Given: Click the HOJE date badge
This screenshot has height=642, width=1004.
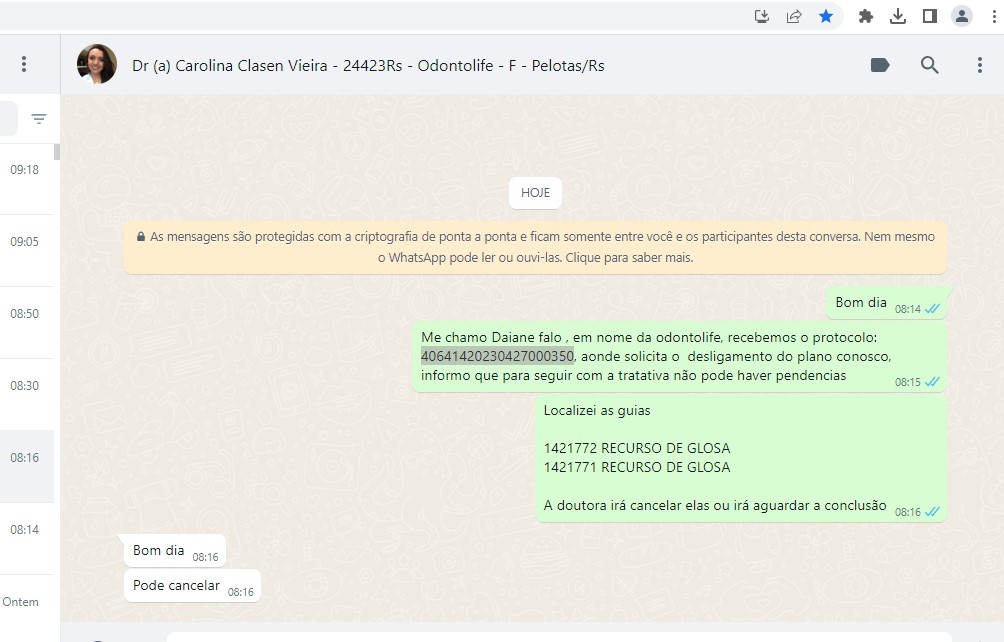Looking at the screenshot, I should [x=535, y=193].
